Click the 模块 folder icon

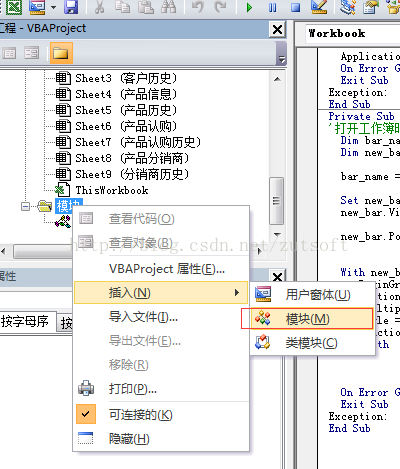tap(44, 206)
